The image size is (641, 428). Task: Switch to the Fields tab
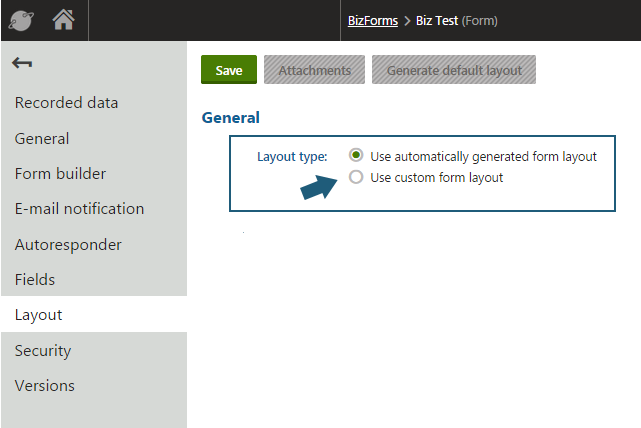coord(35,280)
